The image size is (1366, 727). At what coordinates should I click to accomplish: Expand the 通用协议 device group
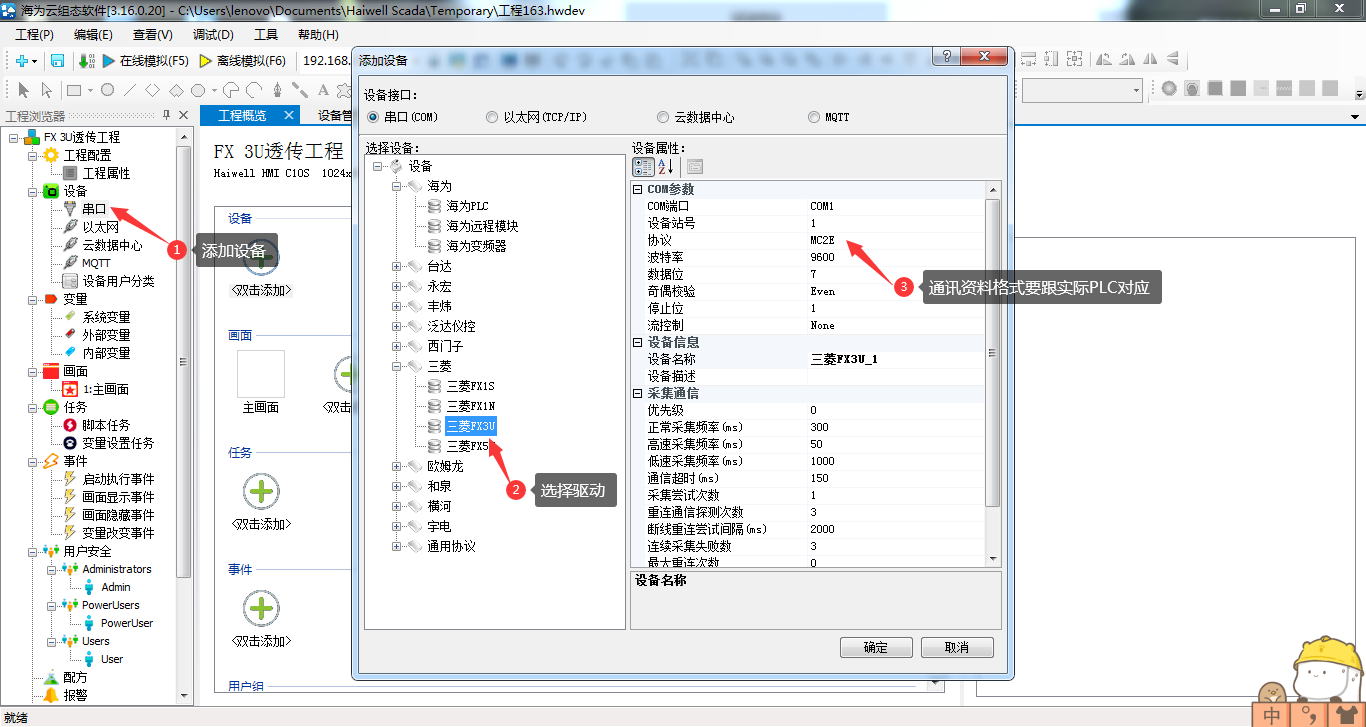coord(397,546)
